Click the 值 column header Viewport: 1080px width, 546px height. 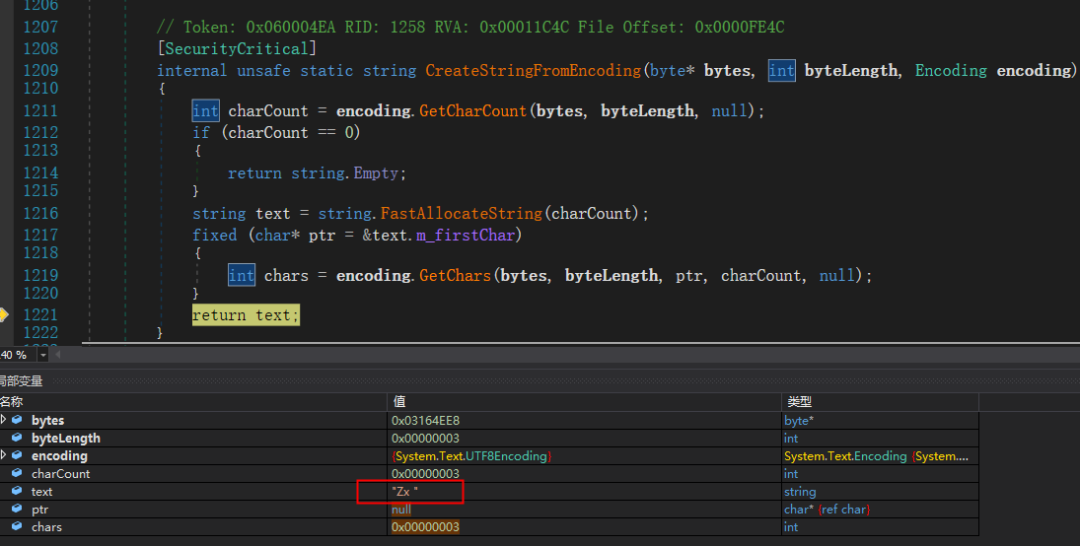click(399, 401)
